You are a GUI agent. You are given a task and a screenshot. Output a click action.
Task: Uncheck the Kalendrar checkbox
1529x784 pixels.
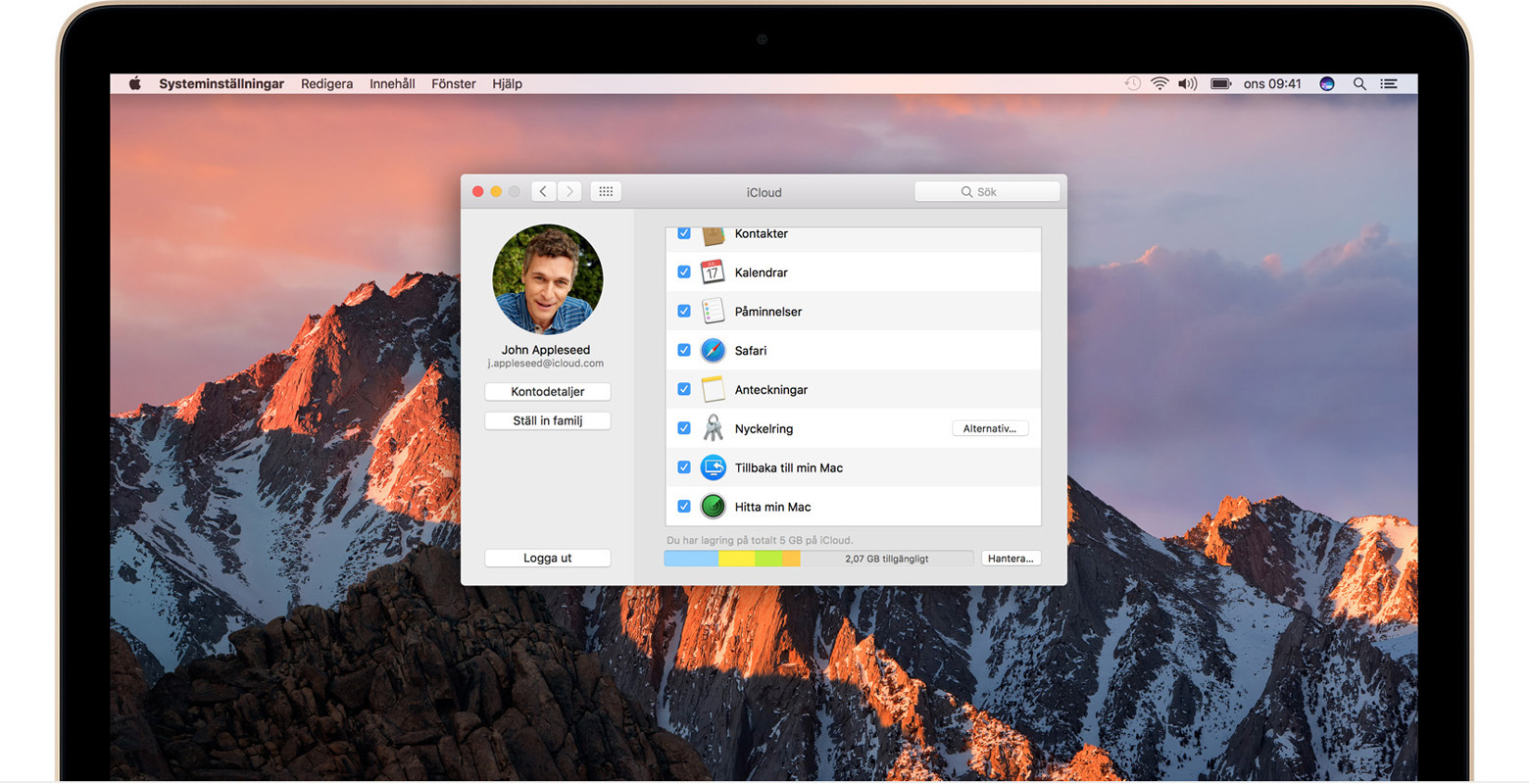click(x=684, y=271)
